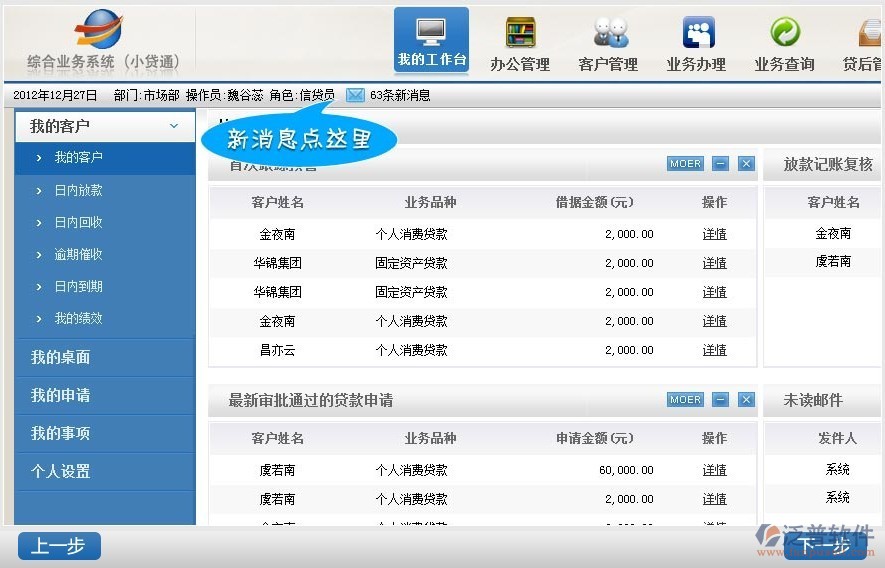The height and width of the screenshot is (568, 885).
Task: Click 上一步 previous step button
Action: point(59,546)
